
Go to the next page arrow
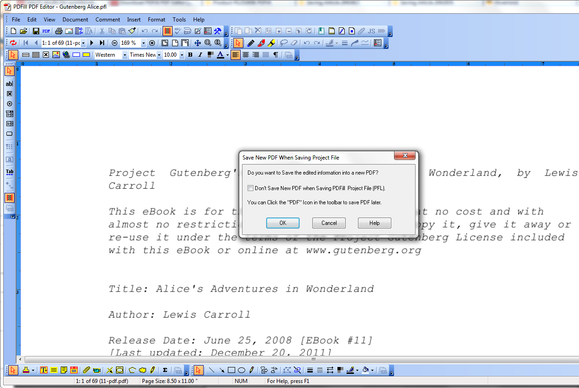point(92,43)
